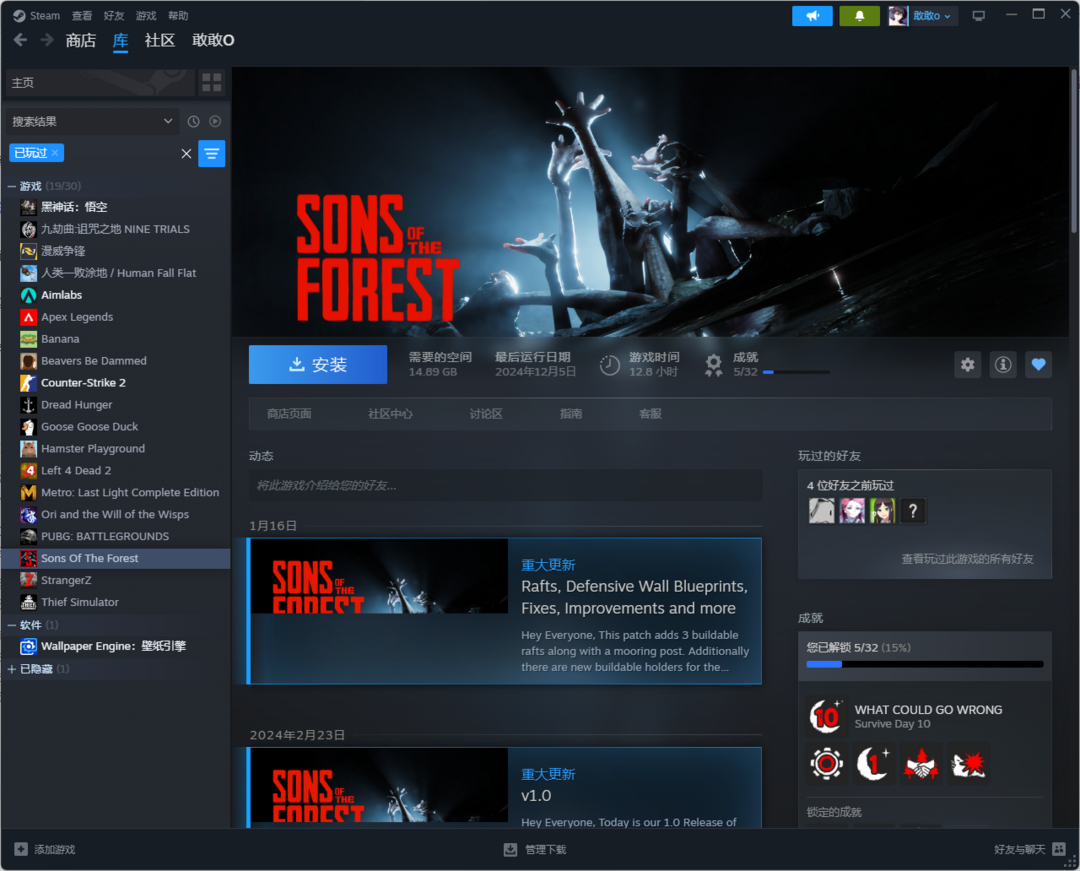Clear the library search filters

(x=186, y=154)
